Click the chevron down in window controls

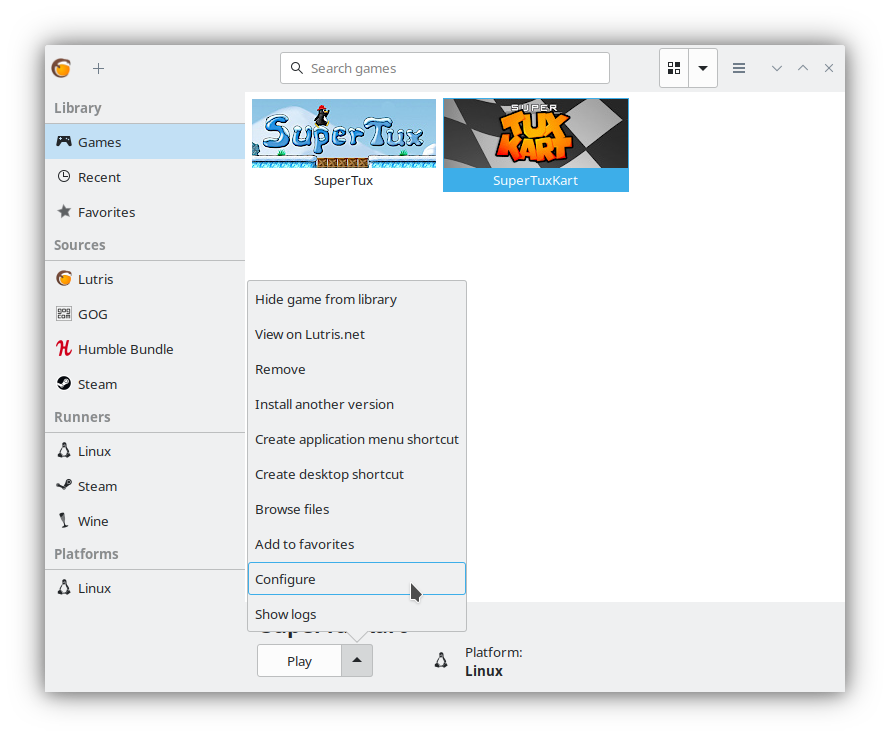pyautogui.click(x=777, y=68)
